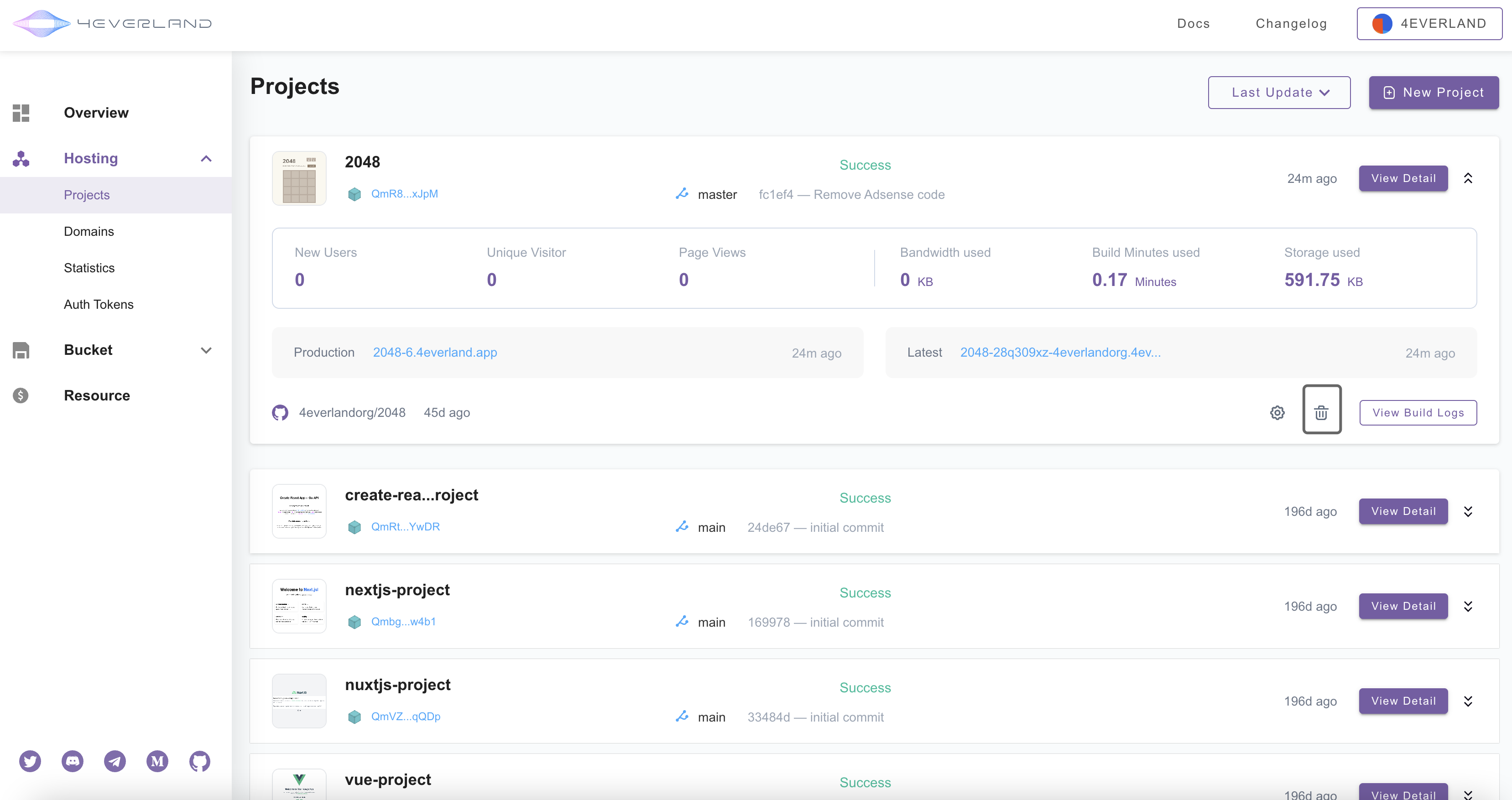Open the Discord social link icon
The height and width of the screenshot is (800, 1512).
(x=72, y=761)
